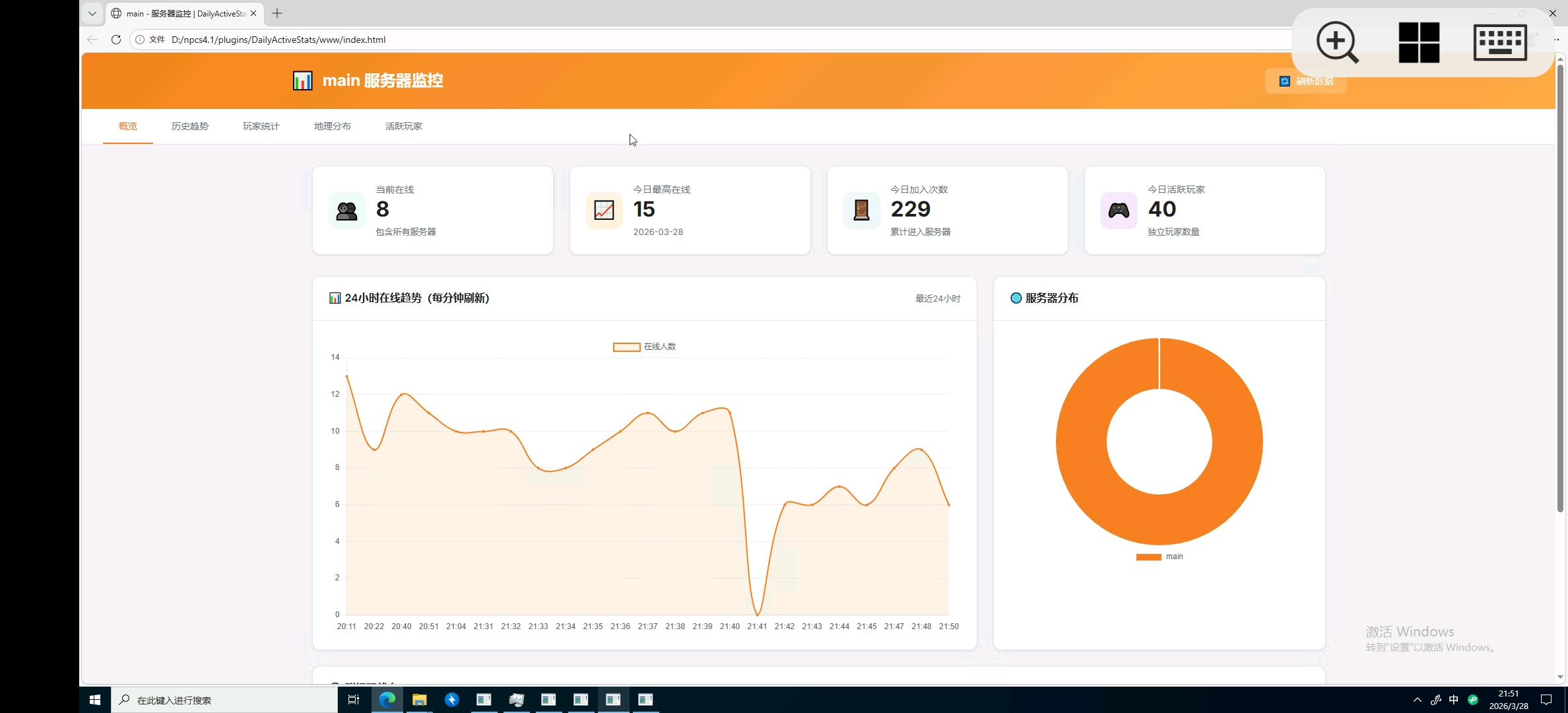This screenshot has width=1568, height=713.
Task: Click the green tray app icon
Action: pyautogui.click(x=1473, y=700)
